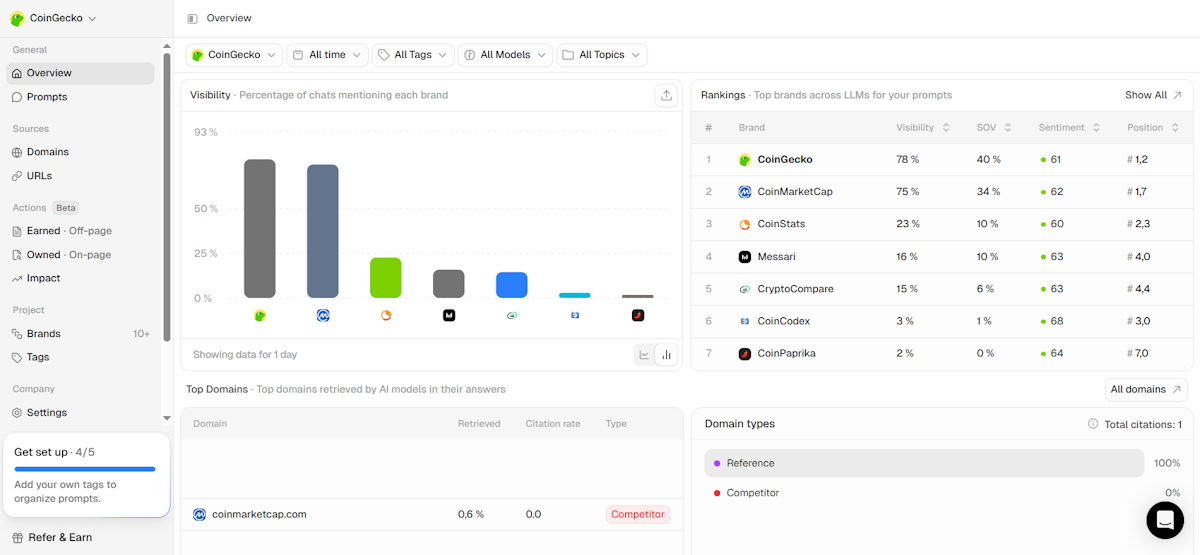The height and width of the screenshot is (555, 1200).
Task: Click the sidebar scroll down arrow
Action: coord(167,418)
